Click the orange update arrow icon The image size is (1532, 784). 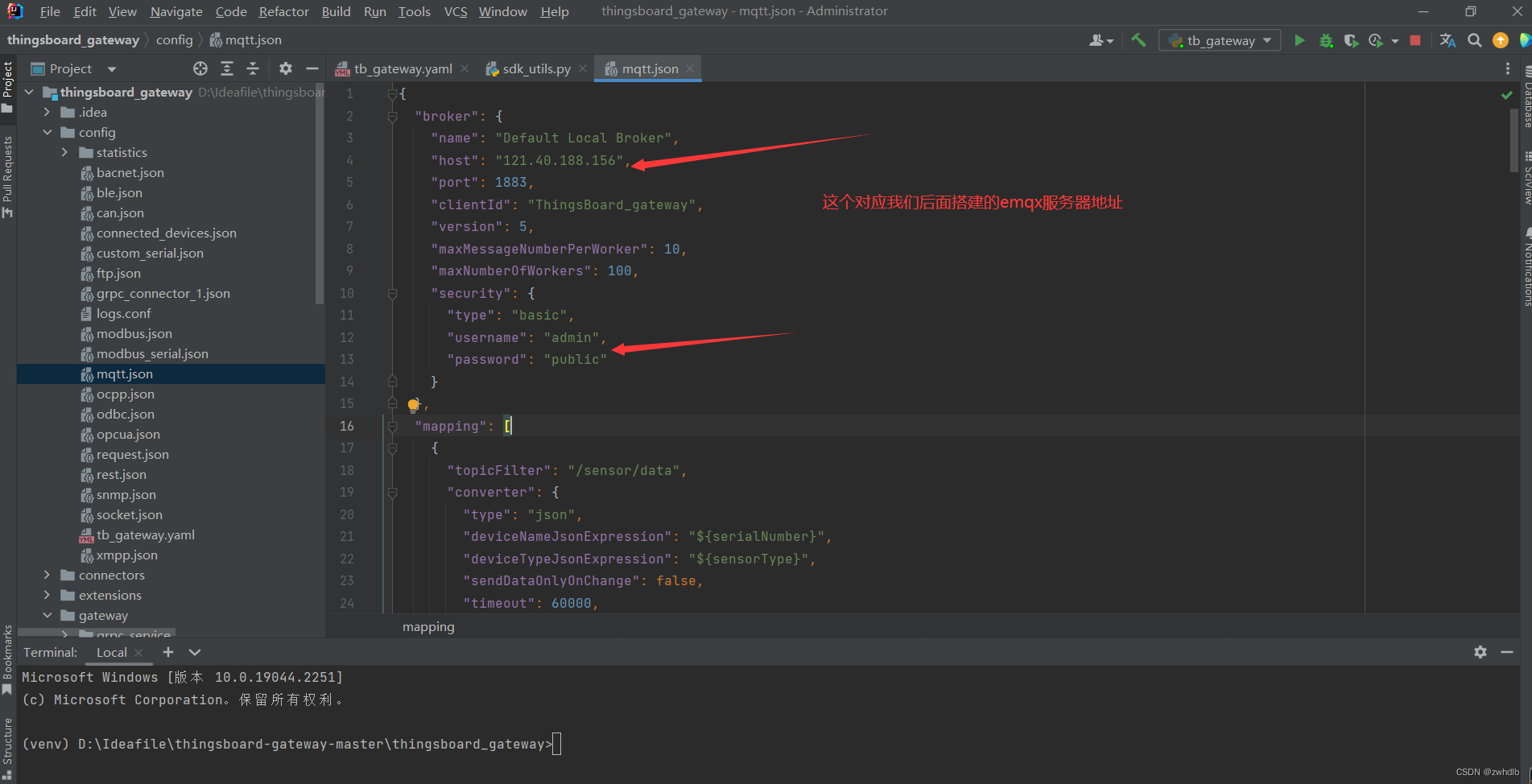(x=1501, y=40)
